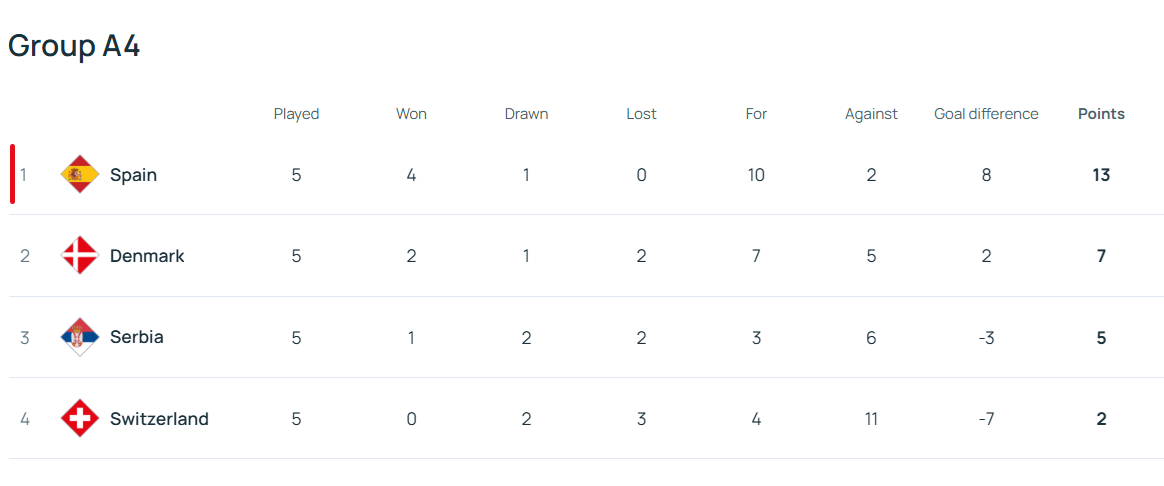Click the Points column header
The height and width of the screenshot is (486, 1164).
(x=1101, y=114)
